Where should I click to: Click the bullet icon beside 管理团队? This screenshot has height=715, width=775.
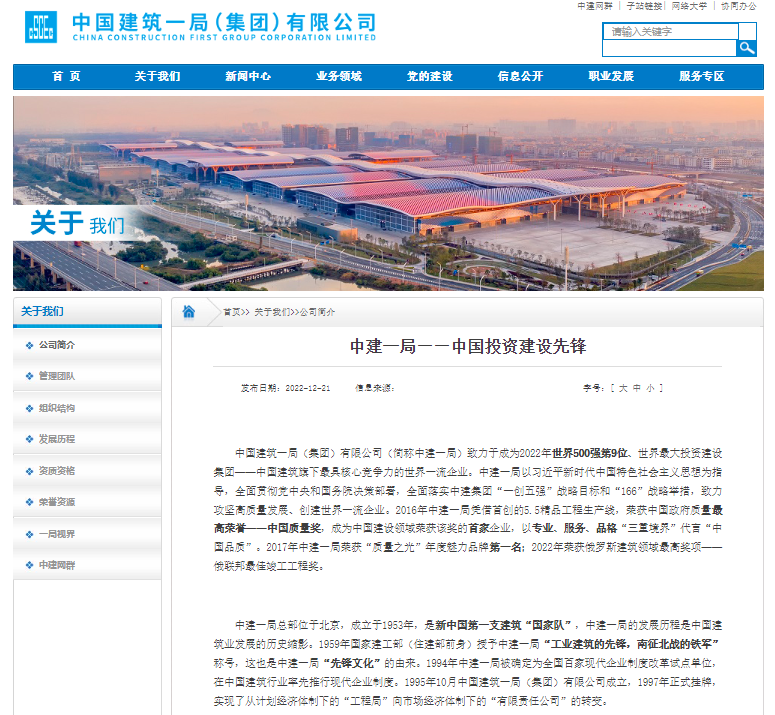30,376
